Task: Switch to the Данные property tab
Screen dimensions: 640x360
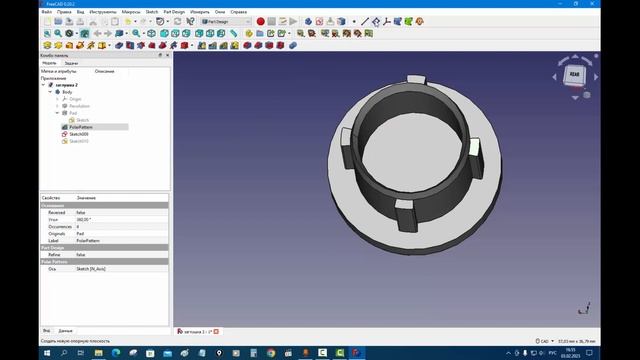Action: point(65,331)
